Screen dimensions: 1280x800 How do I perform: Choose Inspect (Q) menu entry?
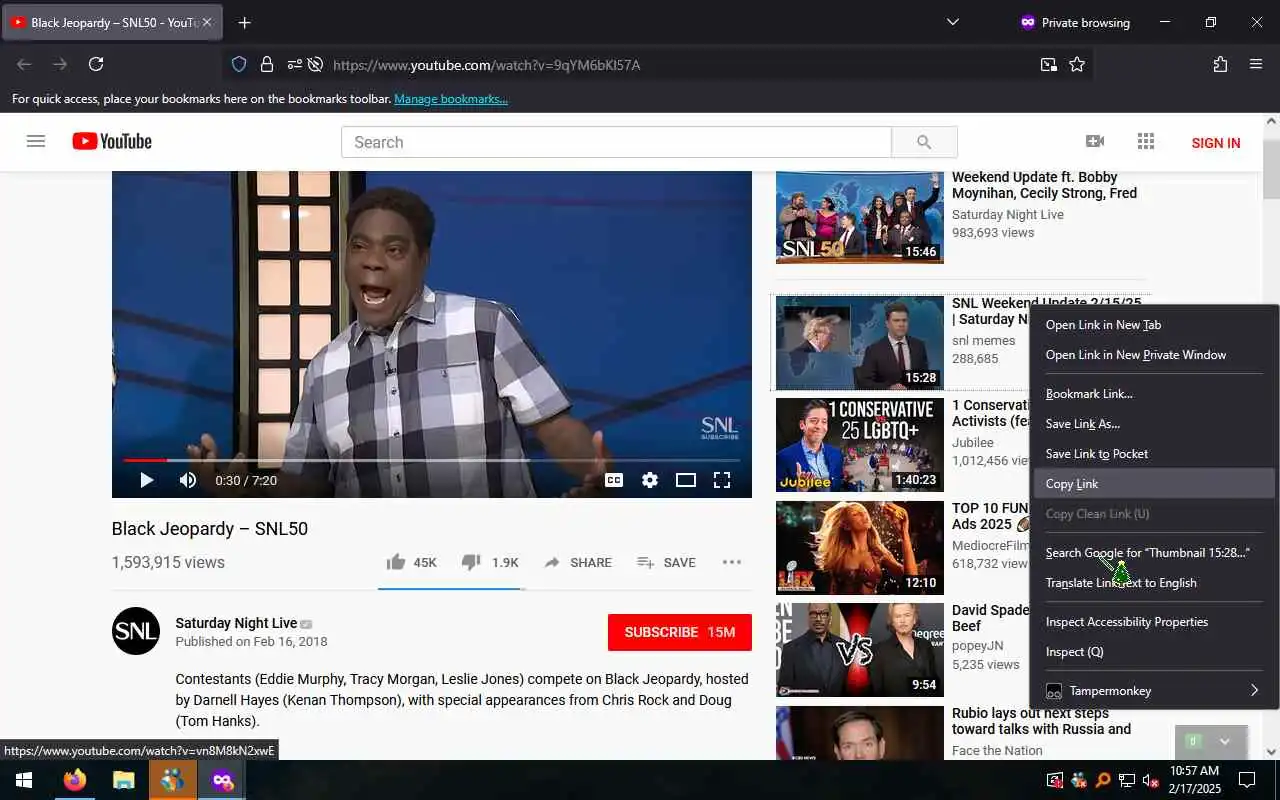coord(1155,651)
